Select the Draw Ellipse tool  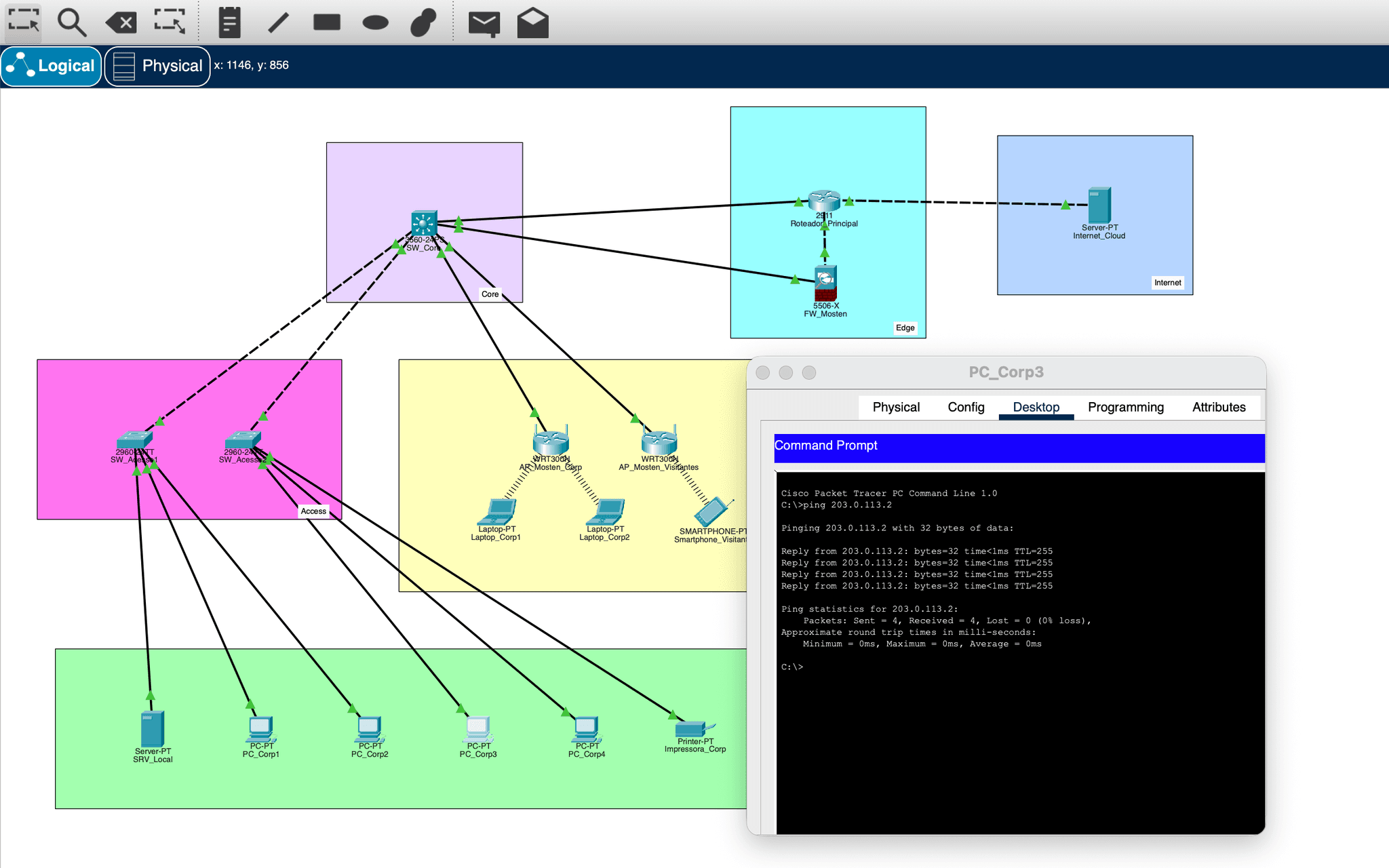point(375,23)
